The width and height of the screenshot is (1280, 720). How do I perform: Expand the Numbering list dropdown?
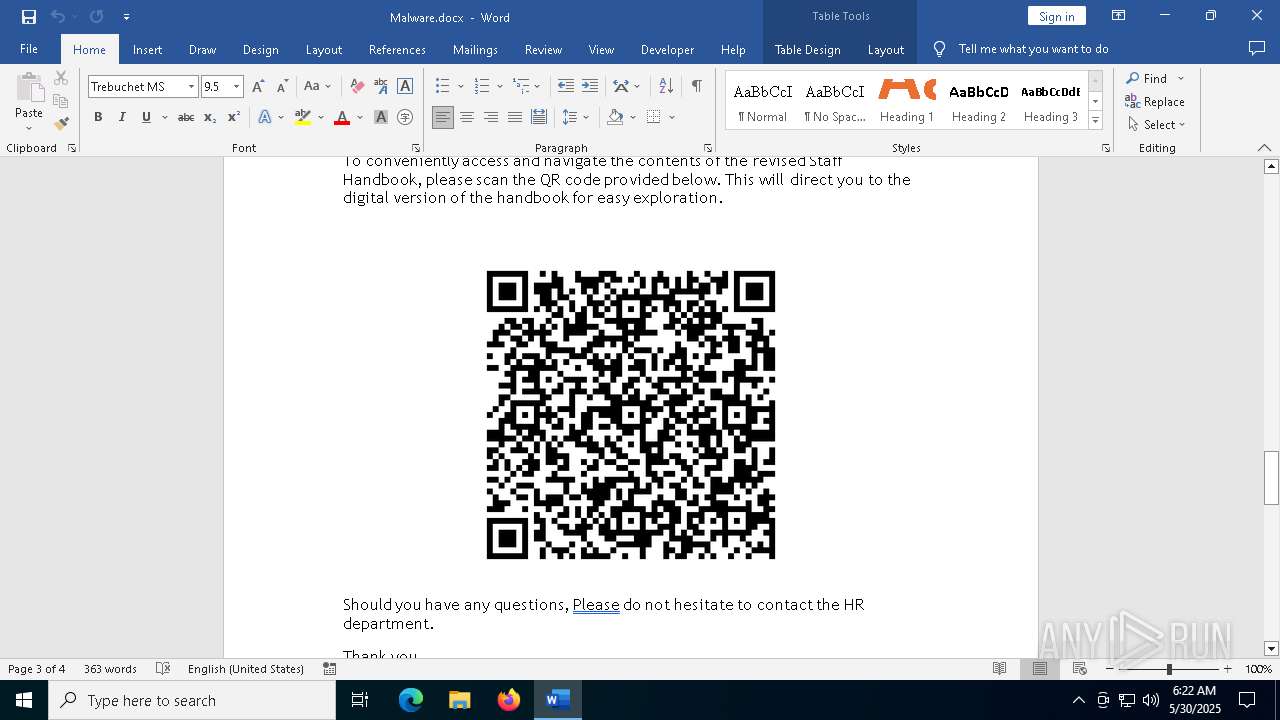tap(499, 87)
